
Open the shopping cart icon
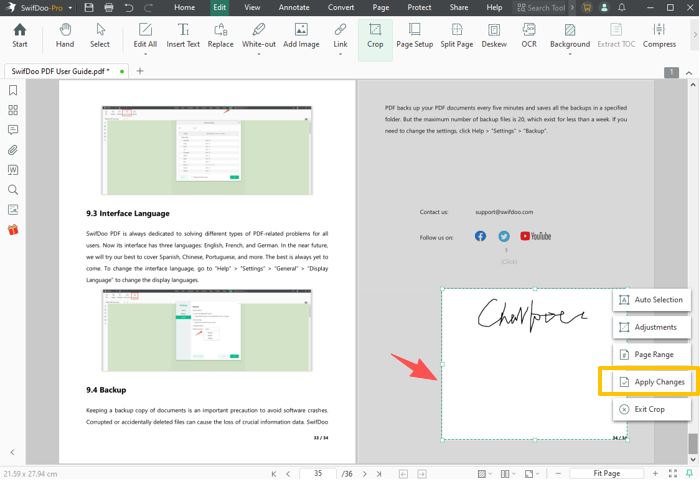point(587,8)
